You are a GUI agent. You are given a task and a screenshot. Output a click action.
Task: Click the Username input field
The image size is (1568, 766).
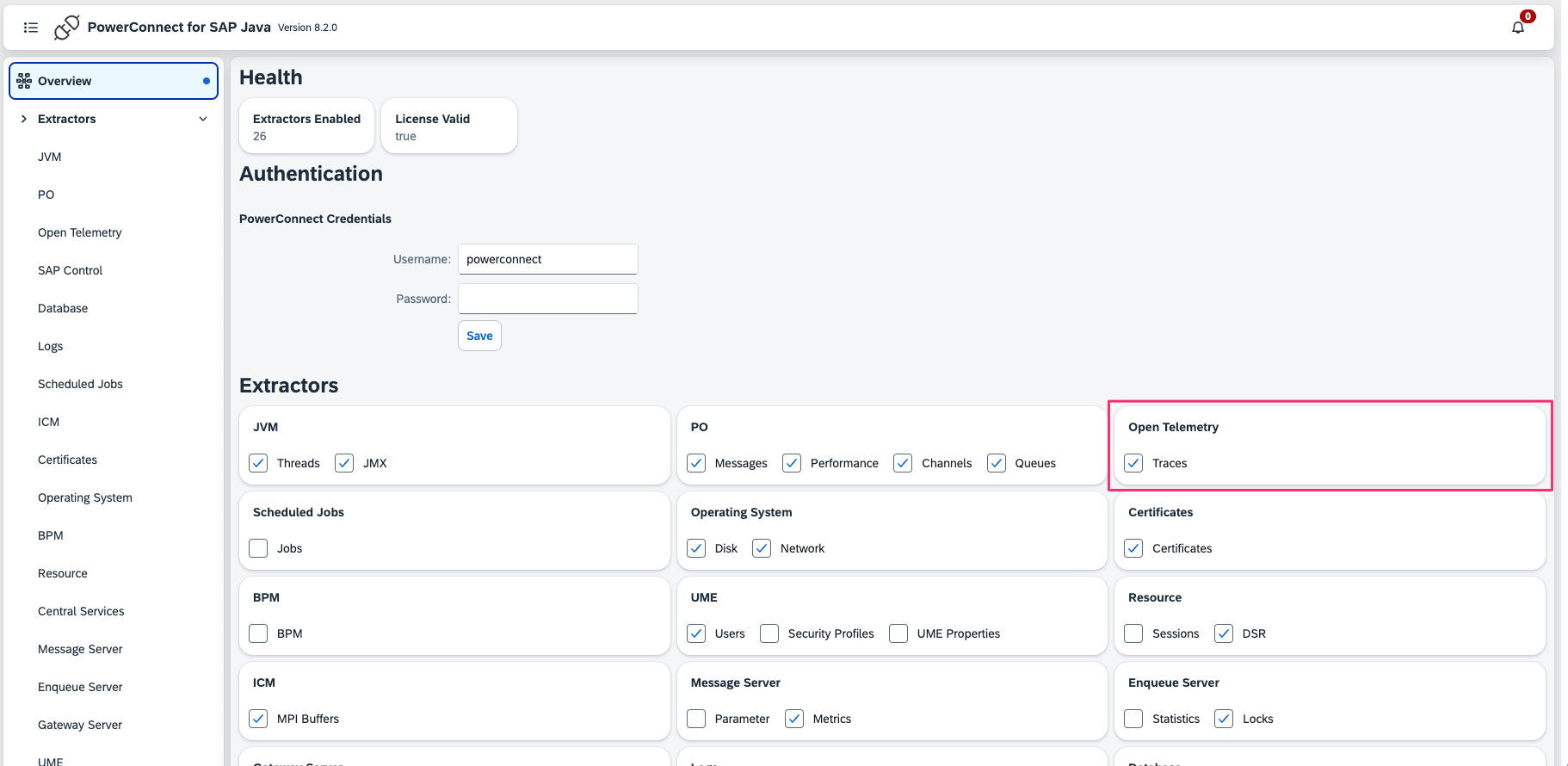pyautogui.click(x=547, y=259)
